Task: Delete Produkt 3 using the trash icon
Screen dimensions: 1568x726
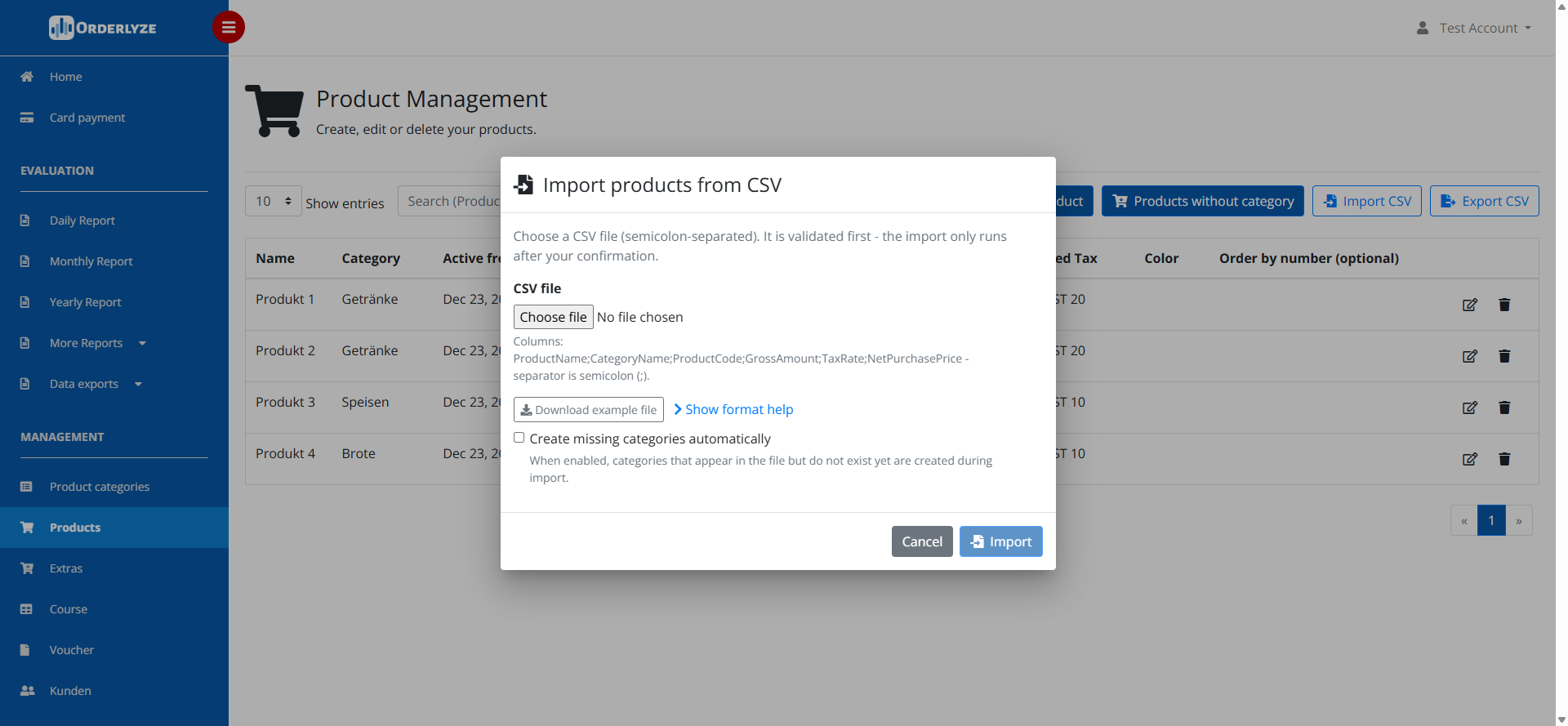Action: point(1504,408)
